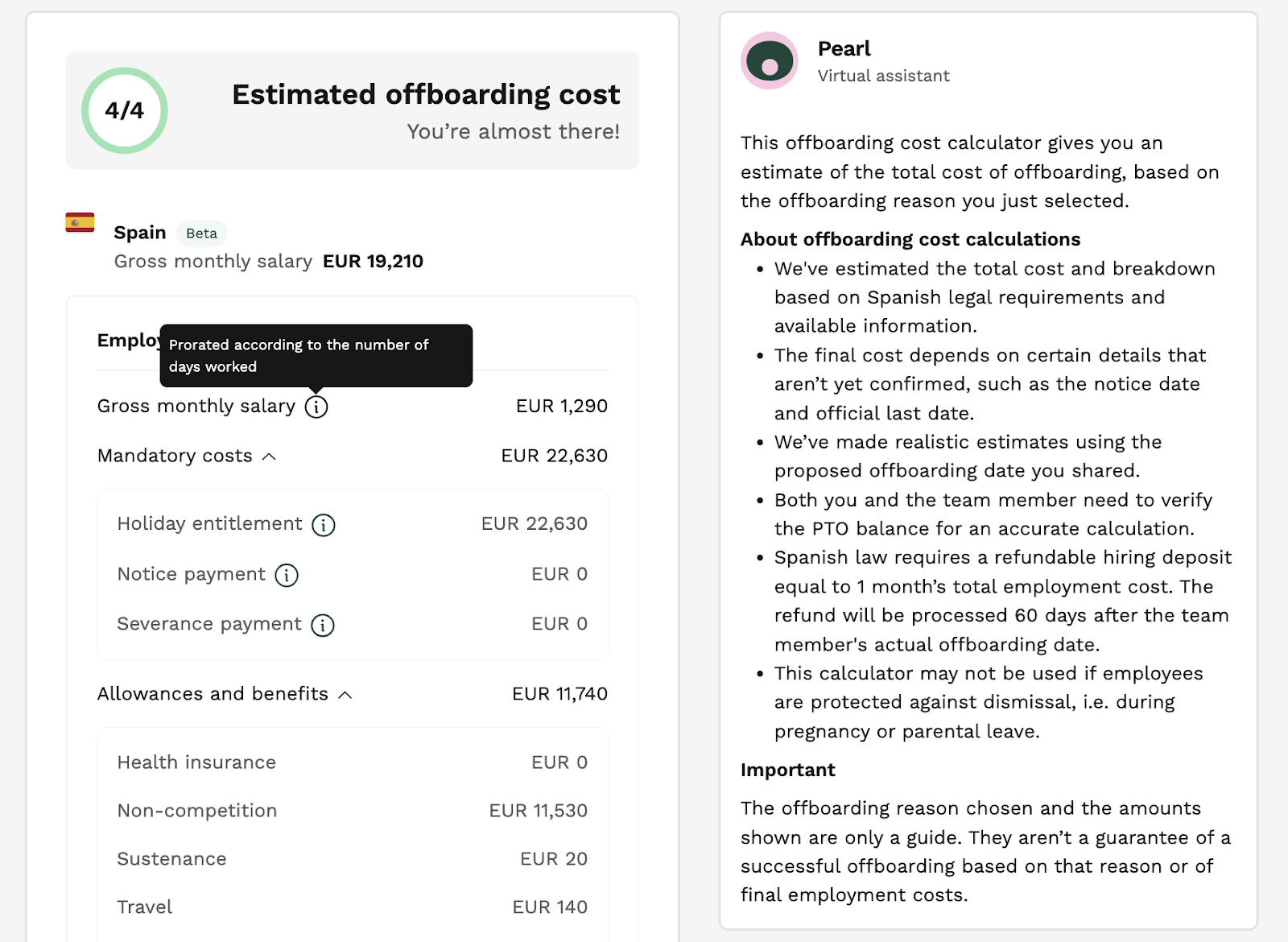Click the Estimated offboarding cost heading
This screenshot has width=1288, height=942.
[x=426, y=95]
